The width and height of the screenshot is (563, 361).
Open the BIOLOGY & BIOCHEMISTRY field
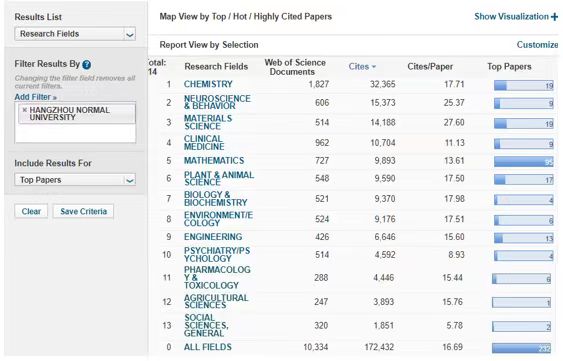[x=215, y=199]
